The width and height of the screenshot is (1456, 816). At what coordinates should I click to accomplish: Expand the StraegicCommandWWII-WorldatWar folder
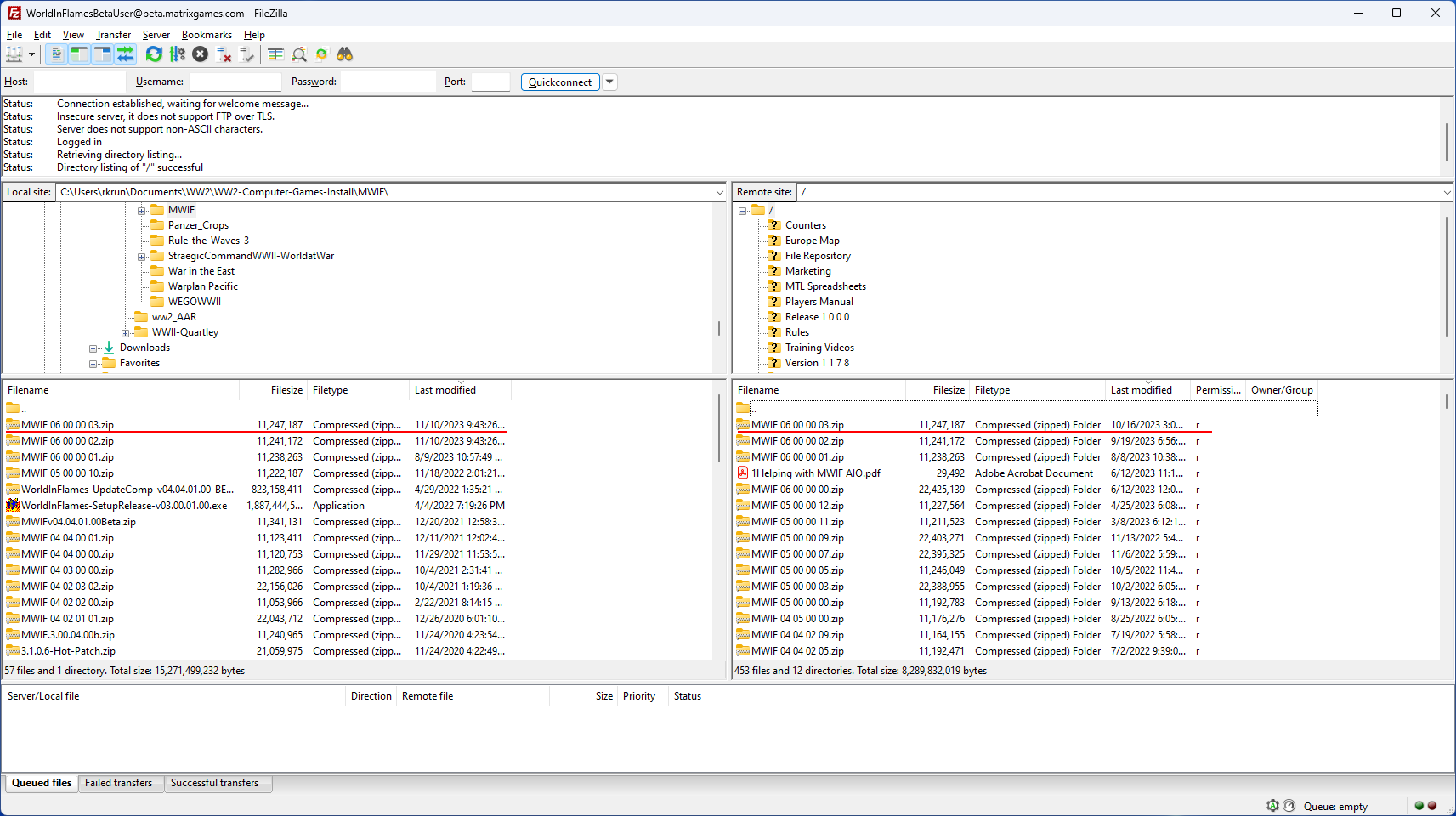click(x=142, y=257)
